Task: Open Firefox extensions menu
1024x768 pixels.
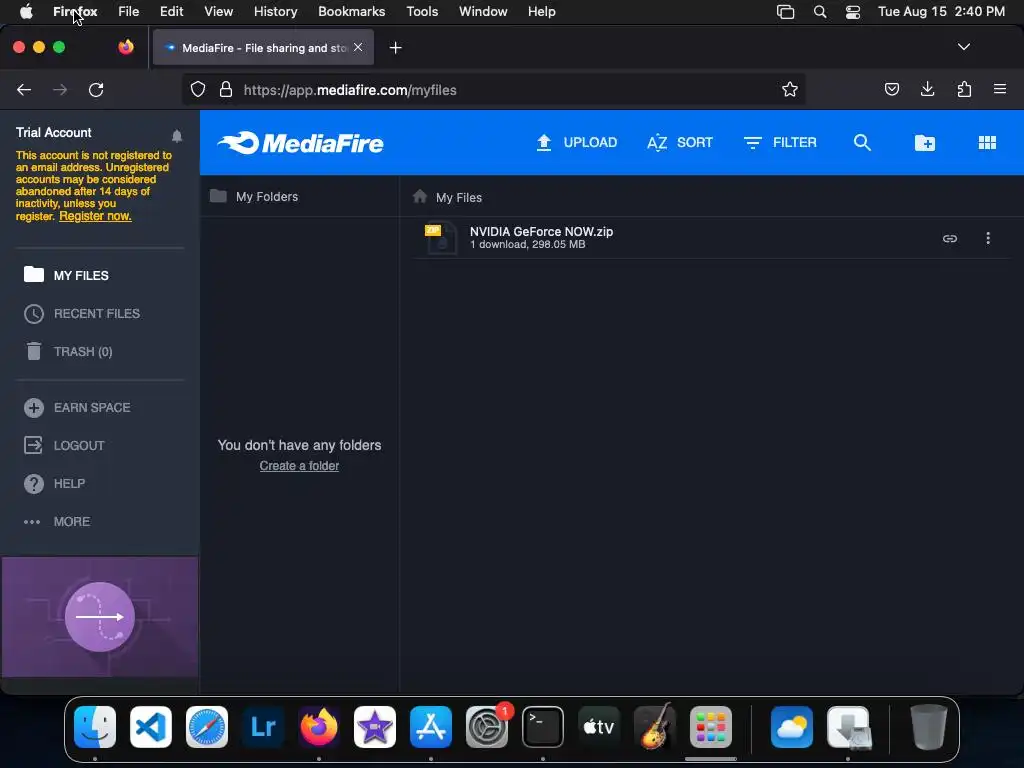Action: (x=964, y=89)
